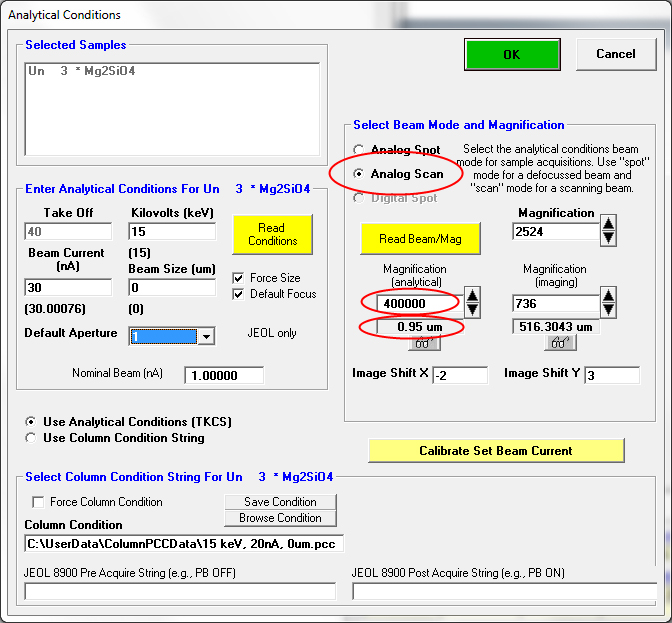Select Use Column Condition String option
This screenshot has width=672, height=623.
tap(31, 438)
